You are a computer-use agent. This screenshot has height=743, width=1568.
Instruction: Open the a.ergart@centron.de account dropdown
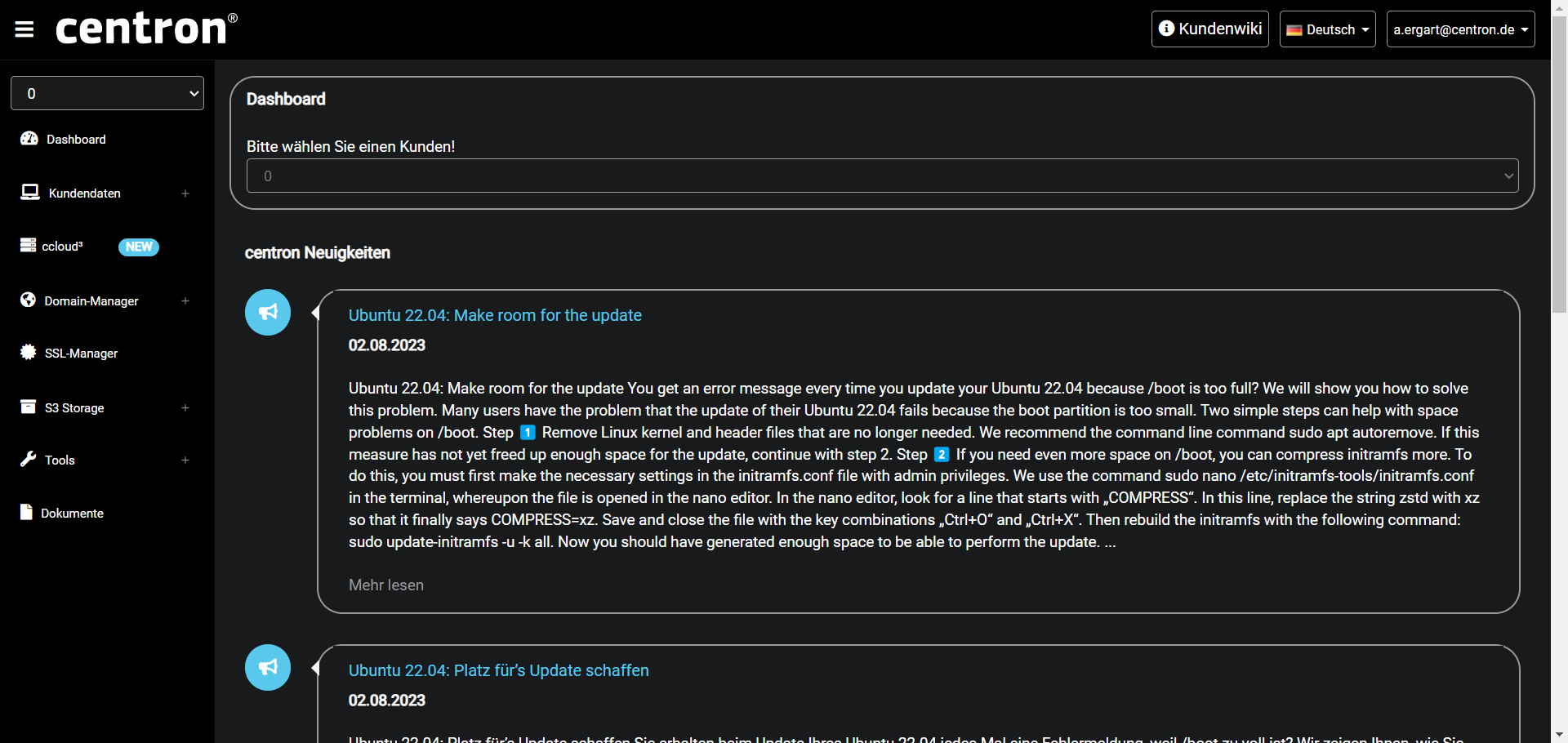click(1461, 29)
